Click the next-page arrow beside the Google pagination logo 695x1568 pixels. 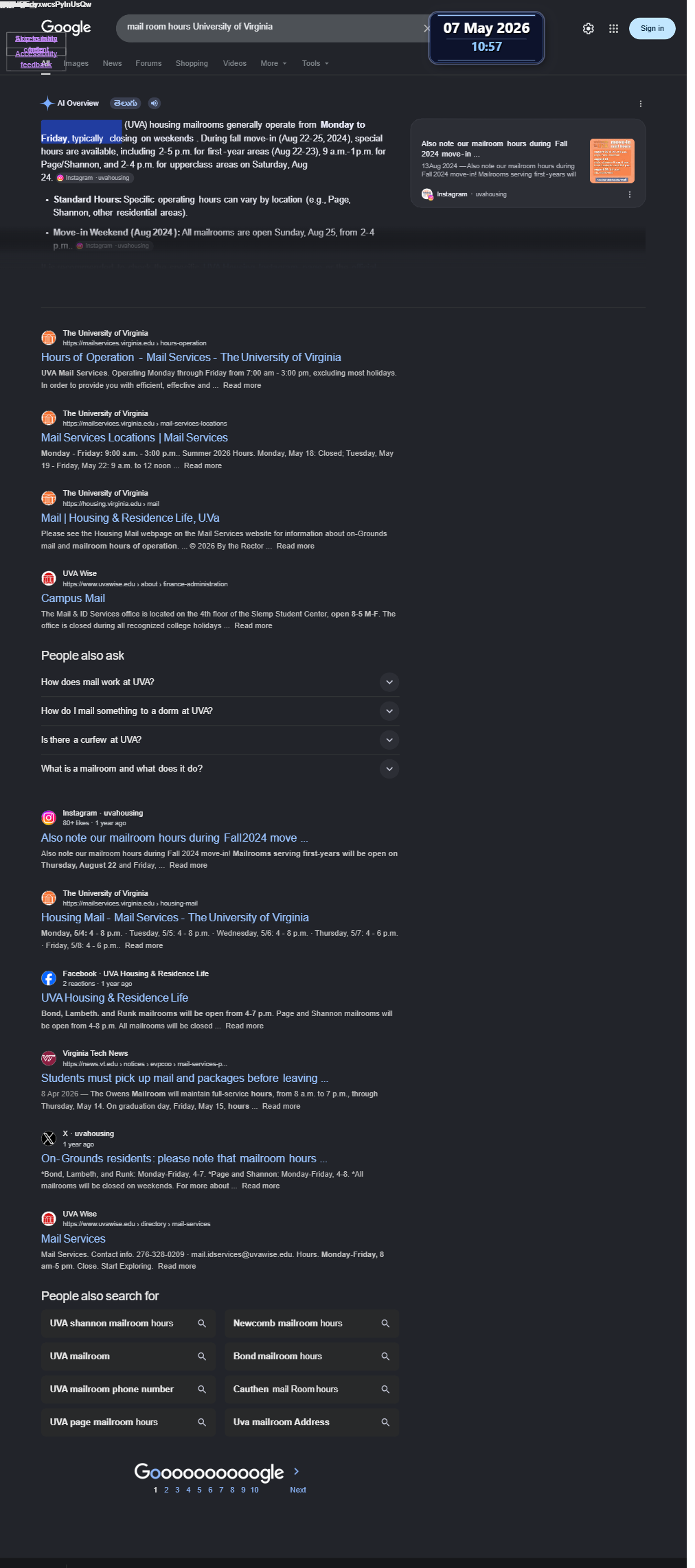[297, 1471]
